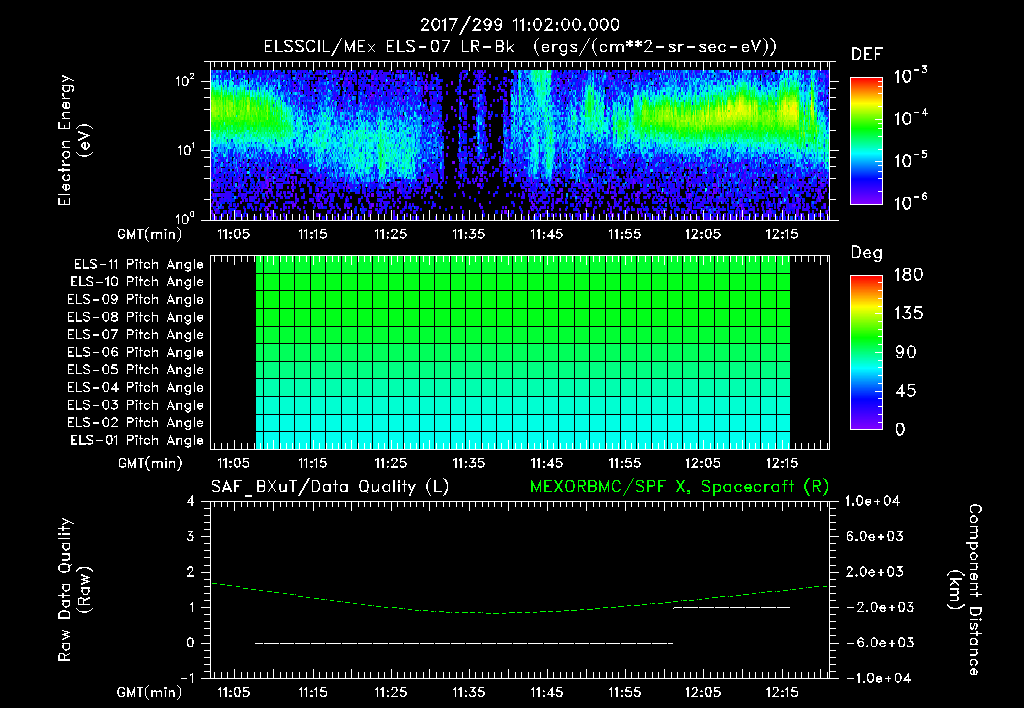The width and height of the screenshot is (1024, 708).
Task: Click the 3 tick on Raw Data Quality axis
Action: tap(190, 536)
